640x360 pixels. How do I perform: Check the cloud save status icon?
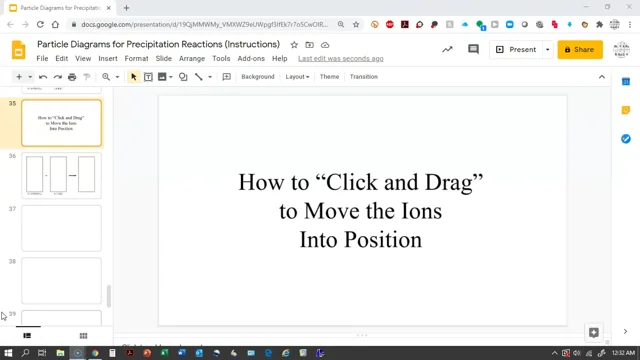pos(325,45)
